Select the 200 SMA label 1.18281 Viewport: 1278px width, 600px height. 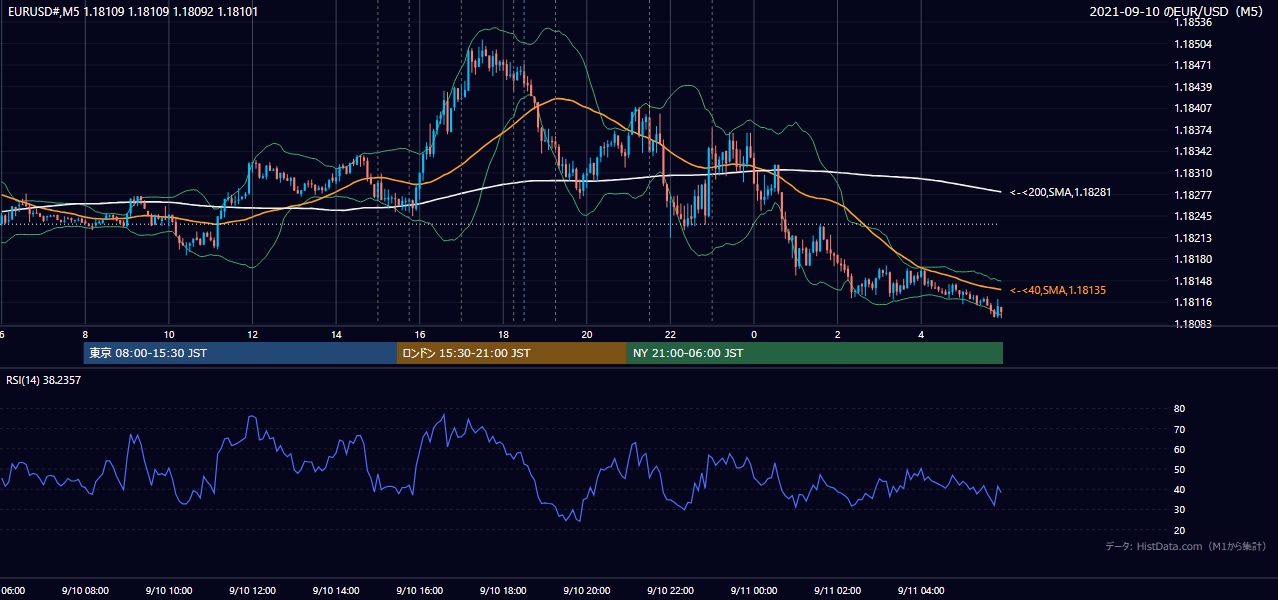coord(1060,192)
